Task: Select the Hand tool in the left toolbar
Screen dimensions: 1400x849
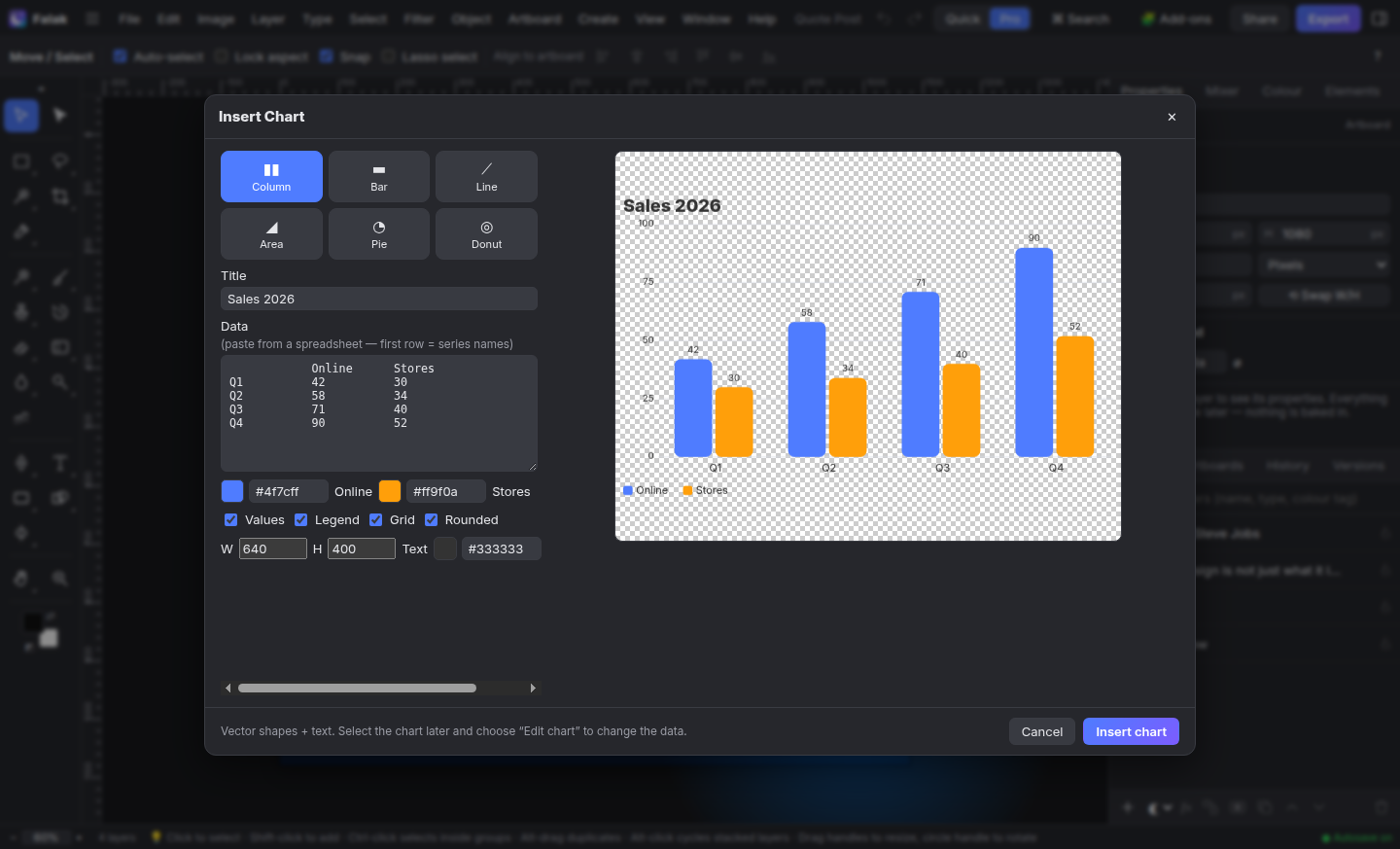Action: click(21, 579)
